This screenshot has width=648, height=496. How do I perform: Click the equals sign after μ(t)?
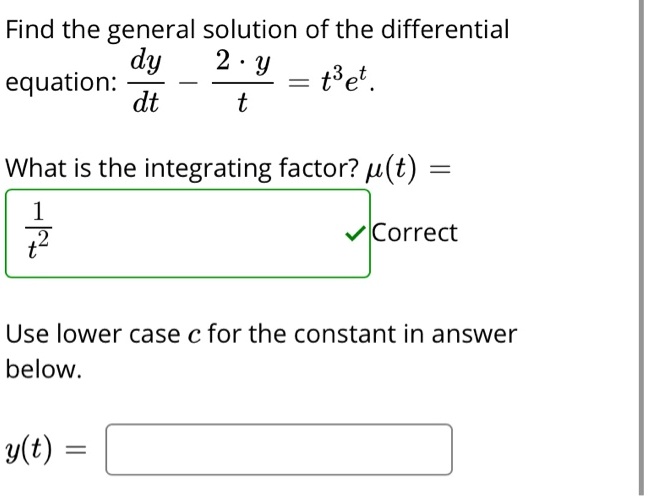[440, 169]
